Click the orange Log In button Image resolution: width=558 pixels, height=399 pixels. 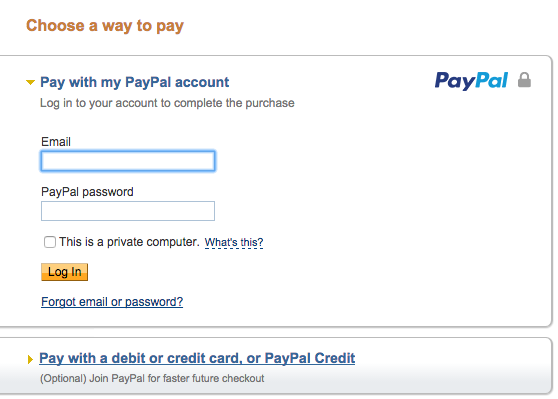(x=64, y=272)
